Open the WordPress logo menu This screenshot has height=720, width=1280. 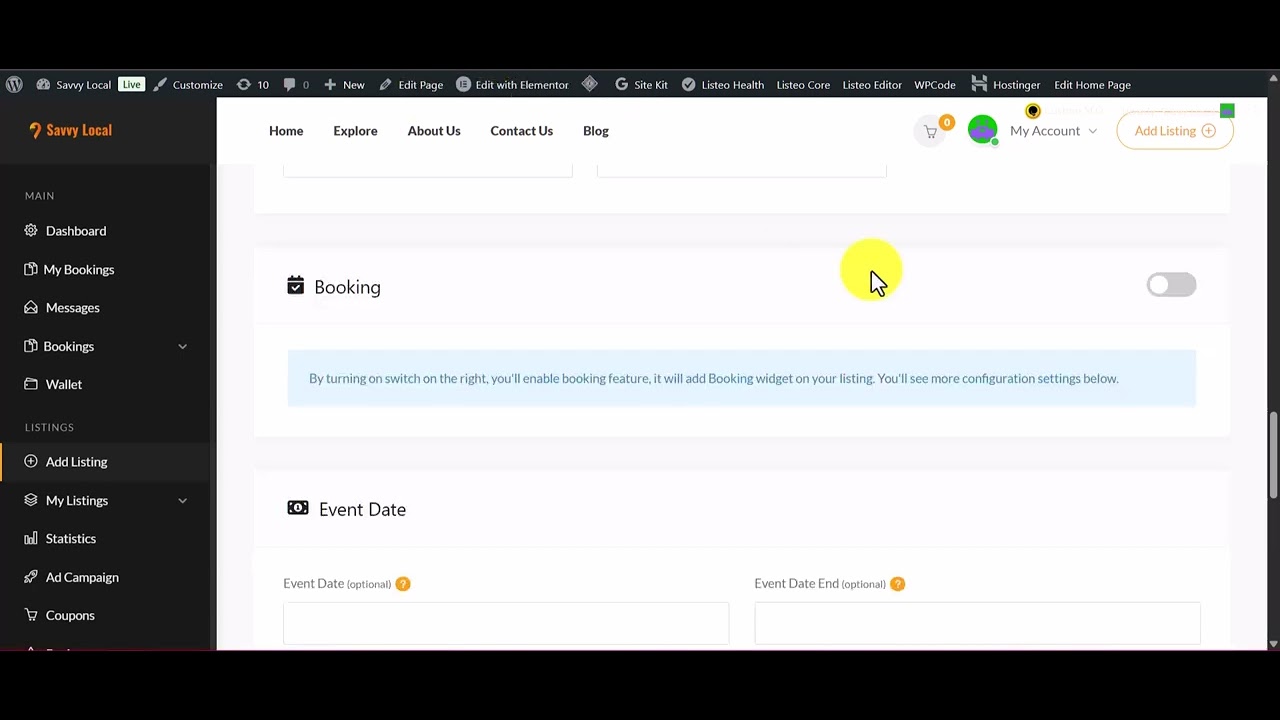click(x=14, y=85)
